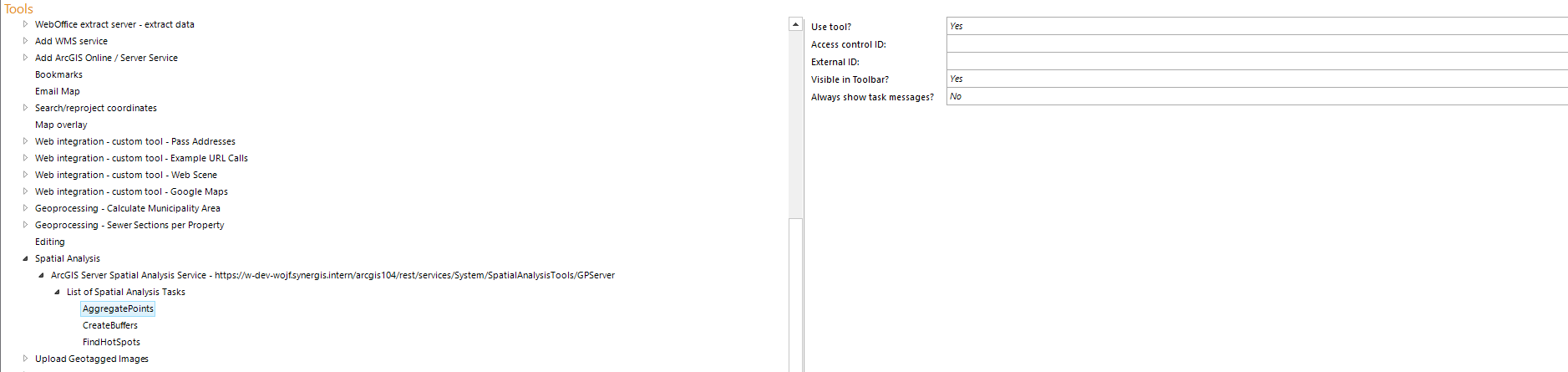Open the Visible in Toolbar? value field

coord(1256,79)
